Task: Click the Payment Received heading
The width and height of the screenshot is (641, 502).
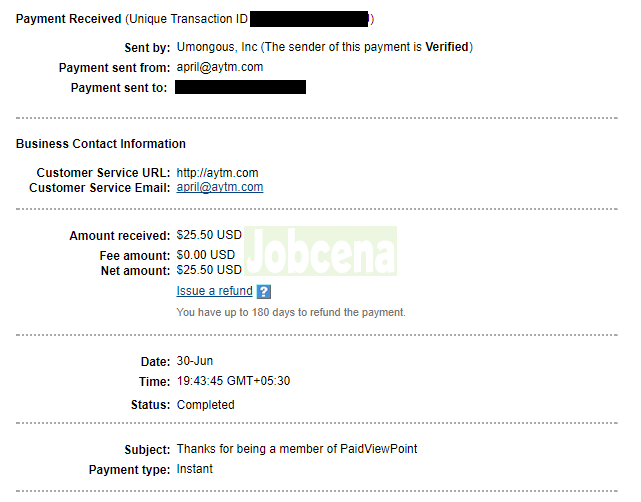Action: pos(68,19)
